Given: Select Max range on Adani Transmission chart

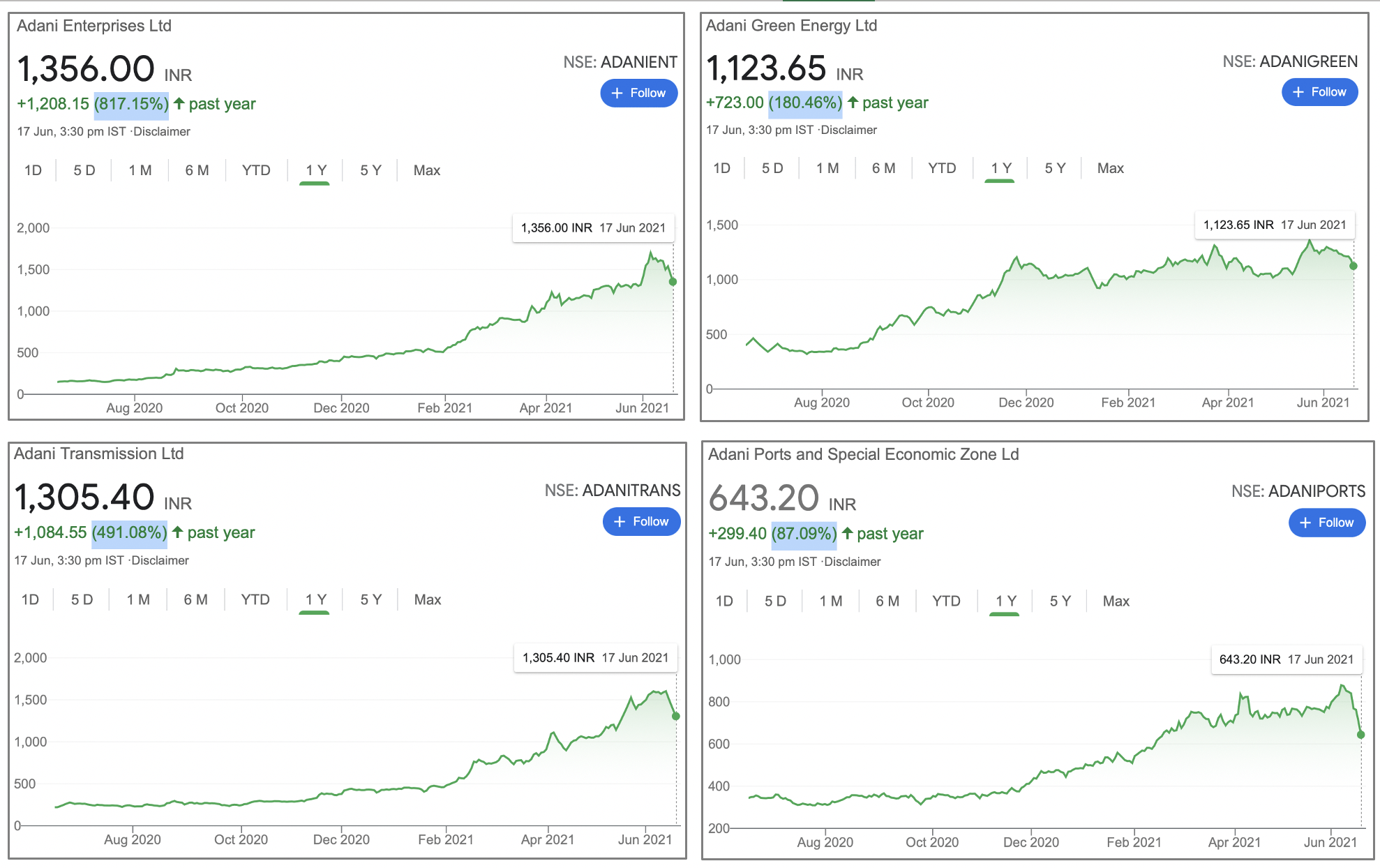Looking at the screenshot, I should coord(428,599).
